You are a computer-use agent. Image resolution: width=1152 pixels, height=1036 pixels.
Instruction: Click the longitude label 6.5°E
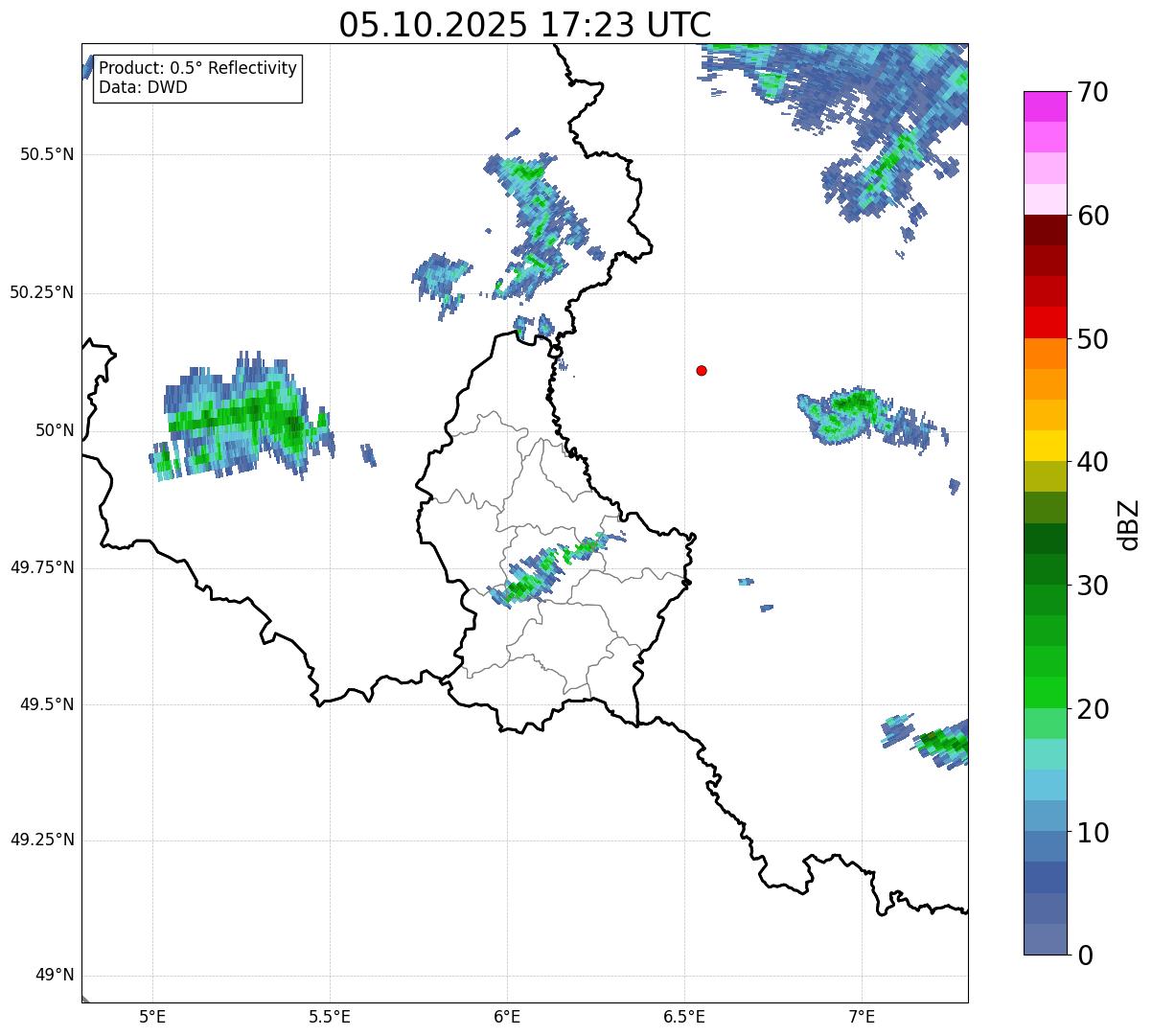[x=684, y=1016]
